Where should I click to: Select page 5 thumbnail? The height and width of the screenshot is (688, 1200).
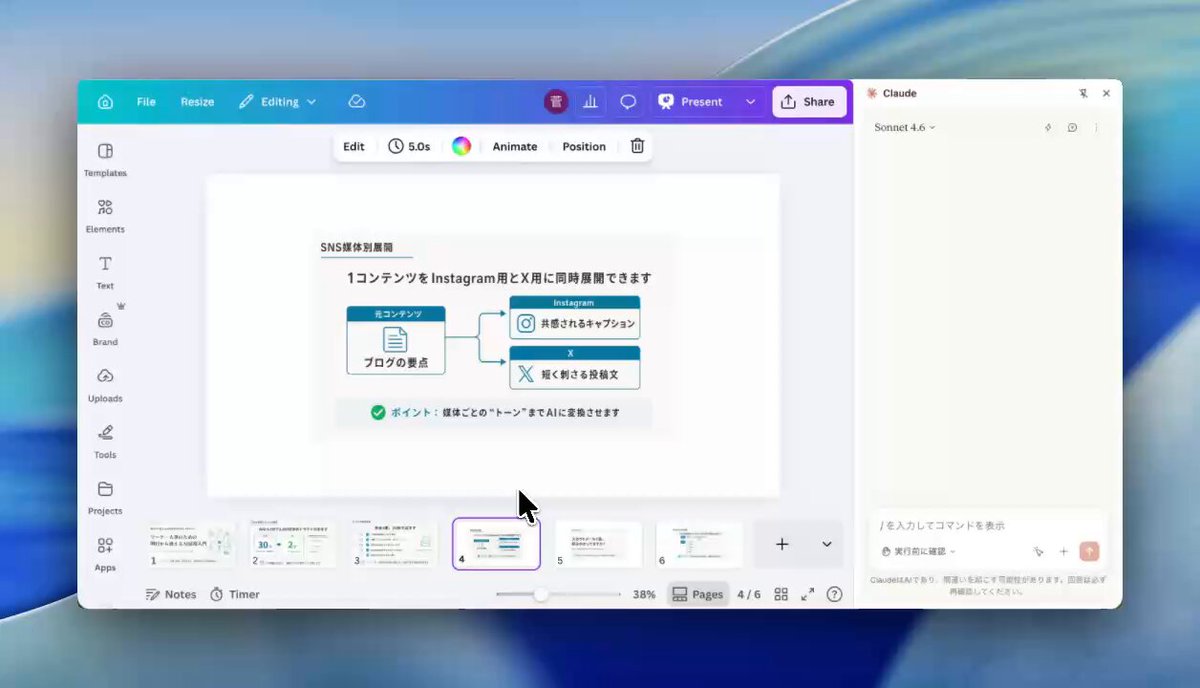pos(598,544)
